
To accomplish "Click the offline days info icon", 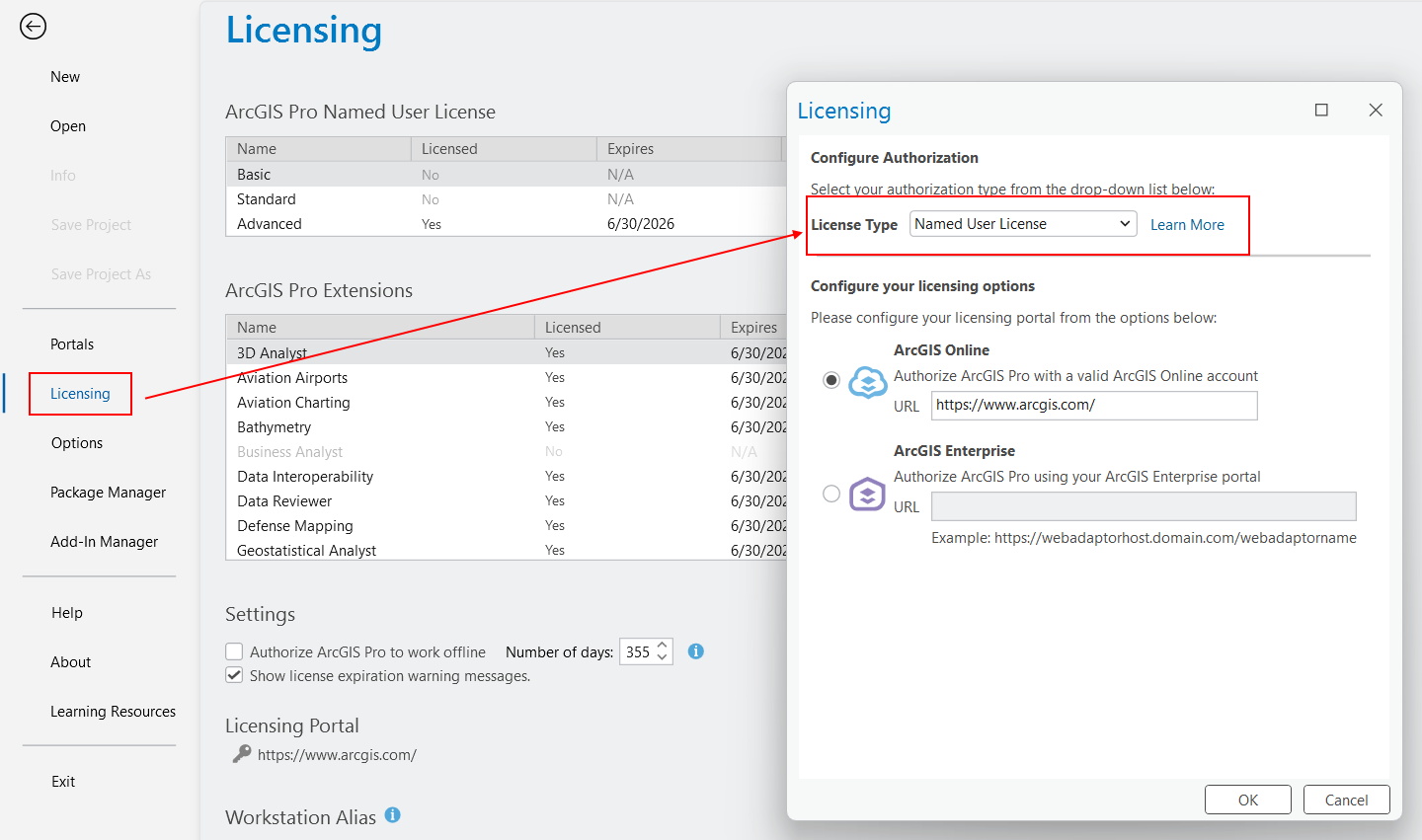I will click(695, 651).
